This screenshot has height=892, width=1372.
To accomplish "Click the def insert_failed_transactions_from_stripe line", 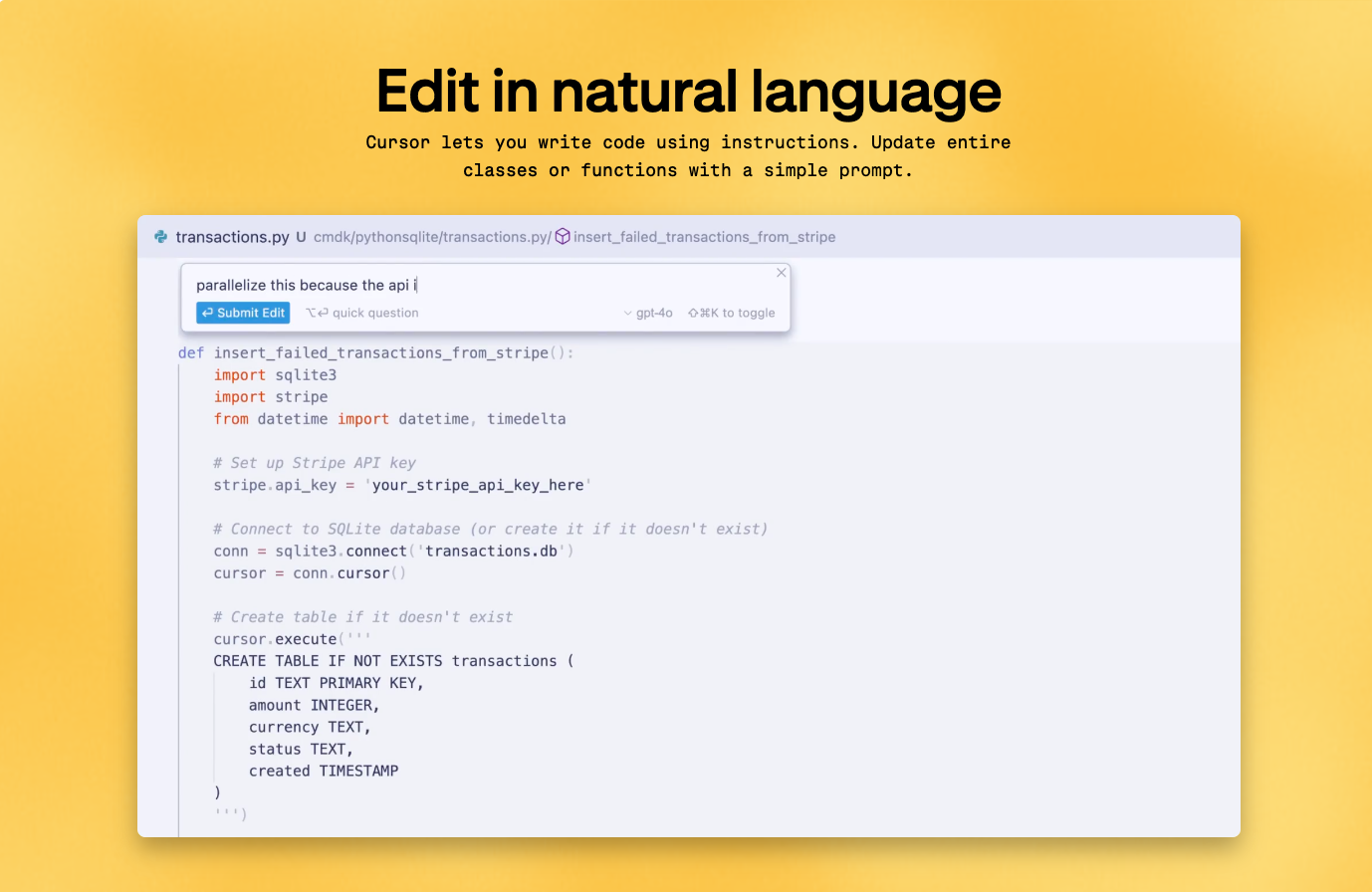I will click(376, 353).
